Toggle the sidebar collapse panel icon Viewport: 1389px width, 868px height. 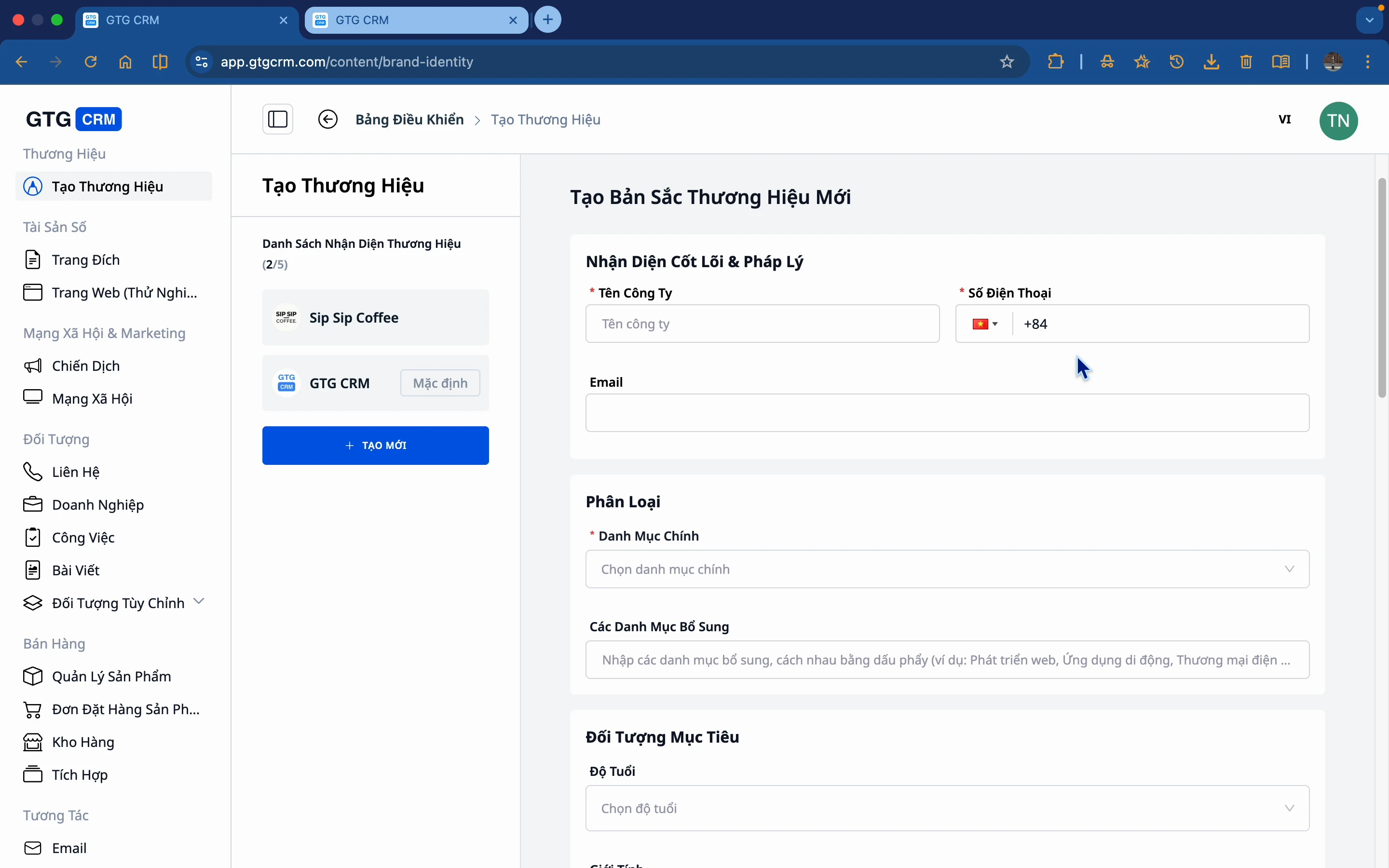coord(278,120)
